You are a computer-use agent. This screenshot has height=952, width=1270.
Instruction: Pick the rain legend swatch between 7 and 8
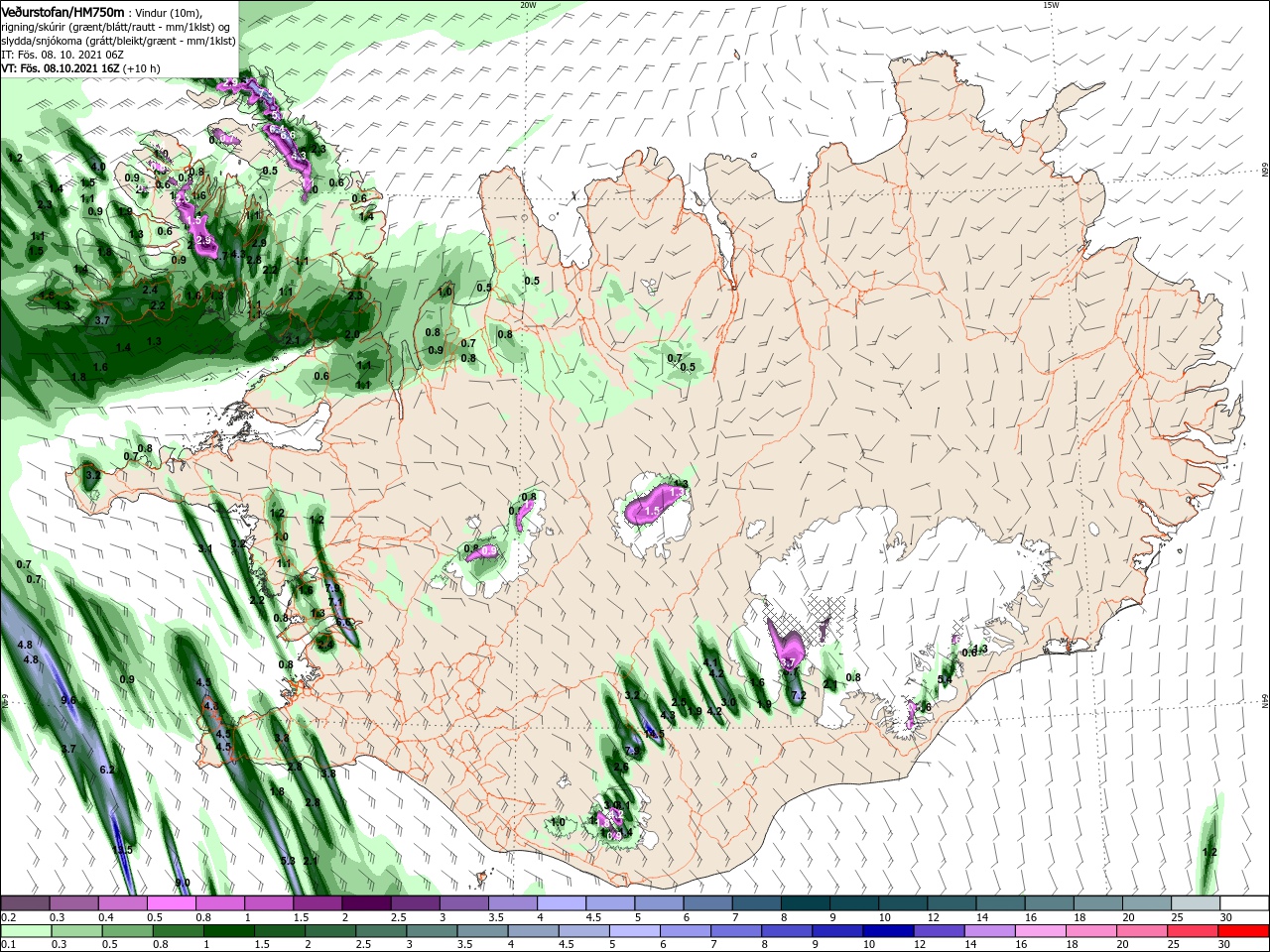(734, 931)
